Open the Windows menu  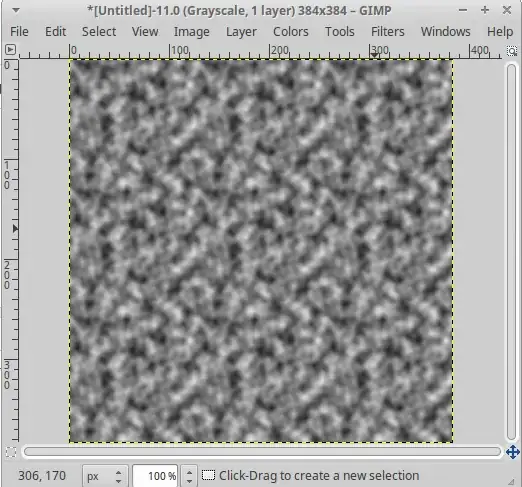446,32
